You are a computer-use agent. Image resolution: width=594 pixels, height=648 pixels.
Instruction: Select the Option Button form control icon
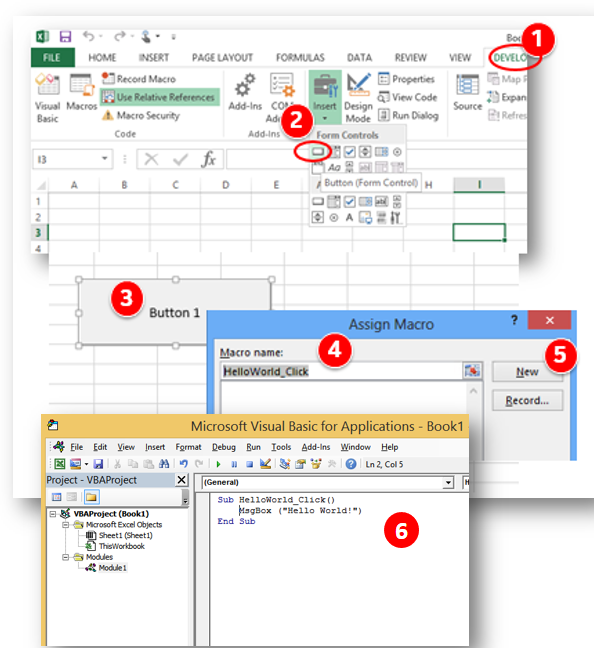click(397, 152)
